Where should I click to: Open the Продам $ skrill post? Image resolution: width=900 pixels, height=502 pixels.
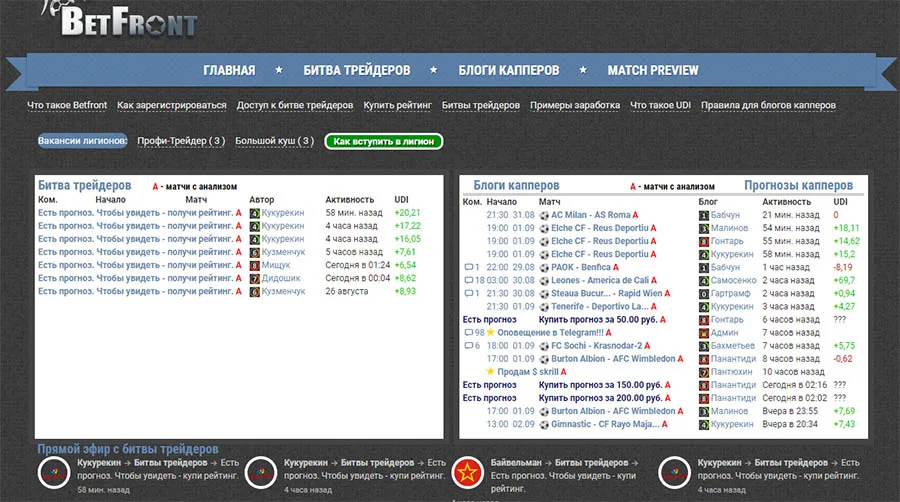tap(527, 372)
